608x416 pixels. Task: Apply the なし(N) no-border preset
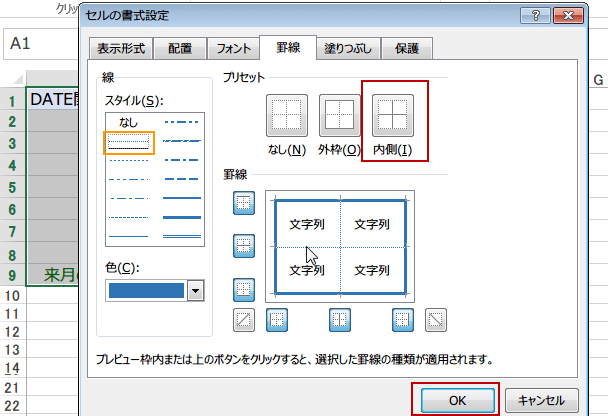tap(287, 116)
